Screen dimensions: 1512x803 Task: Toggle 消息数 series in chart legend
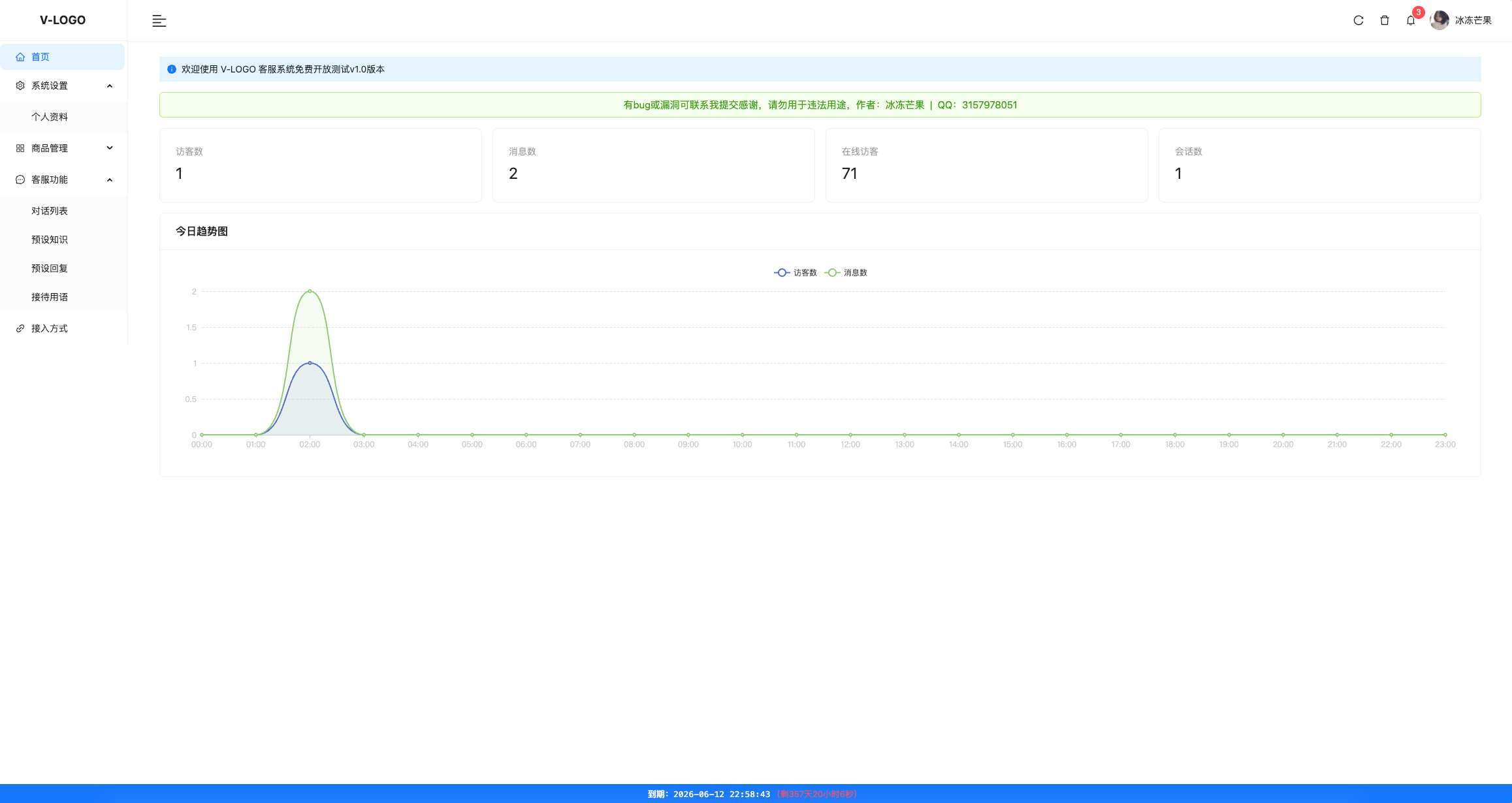pyautogui.click(x=846, y=273)
